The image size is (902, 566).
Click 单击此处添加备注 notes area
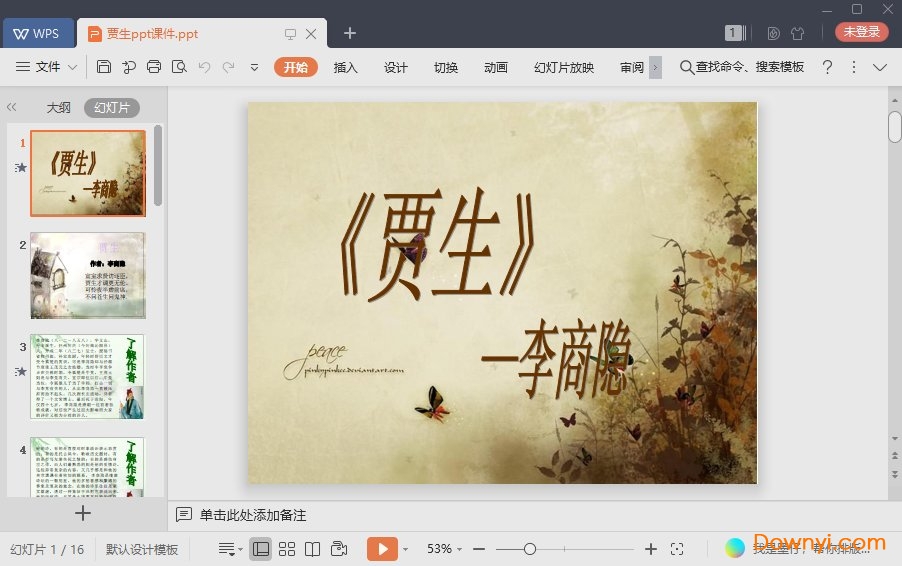coord(253,515)
